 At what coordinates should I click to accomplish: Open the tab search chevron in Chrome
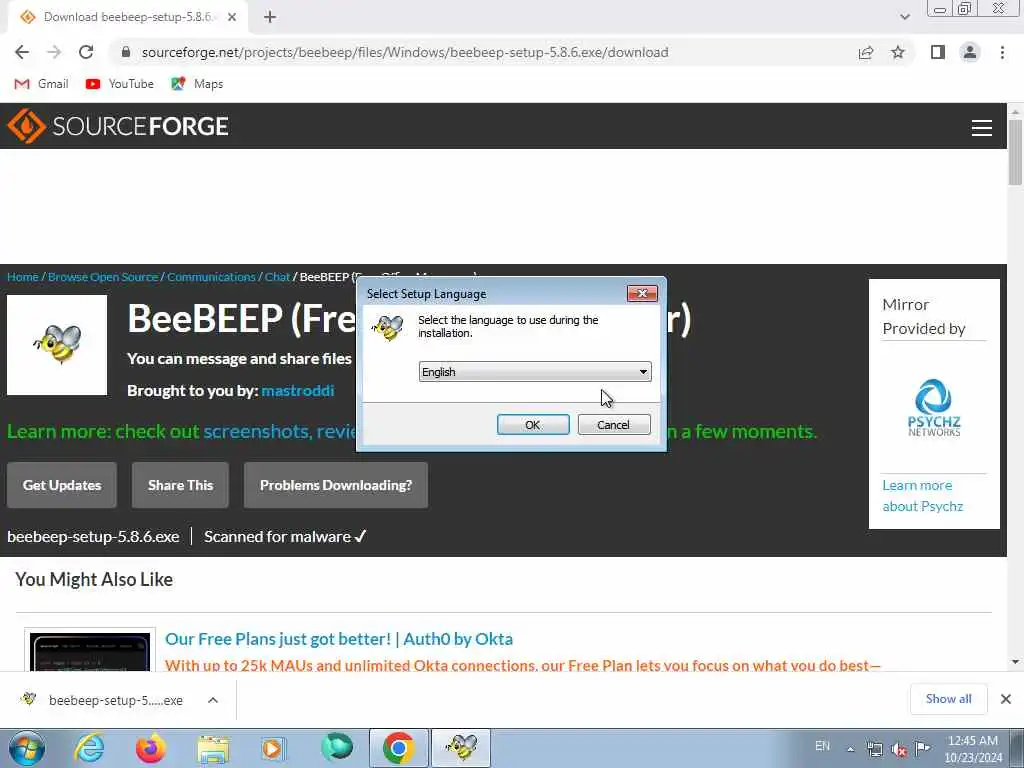(x=904, y=17)
